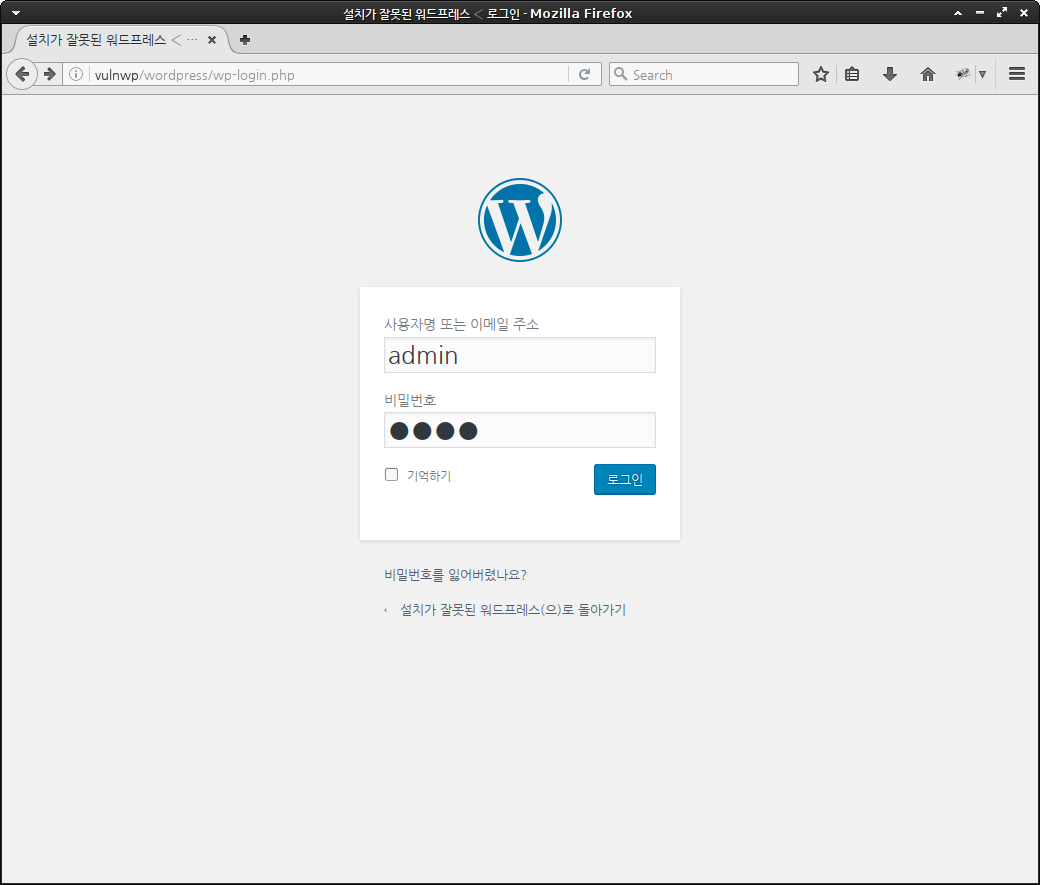Close the Firefox window
This screenshot has width=1040, height=885.
[1024, 13]
